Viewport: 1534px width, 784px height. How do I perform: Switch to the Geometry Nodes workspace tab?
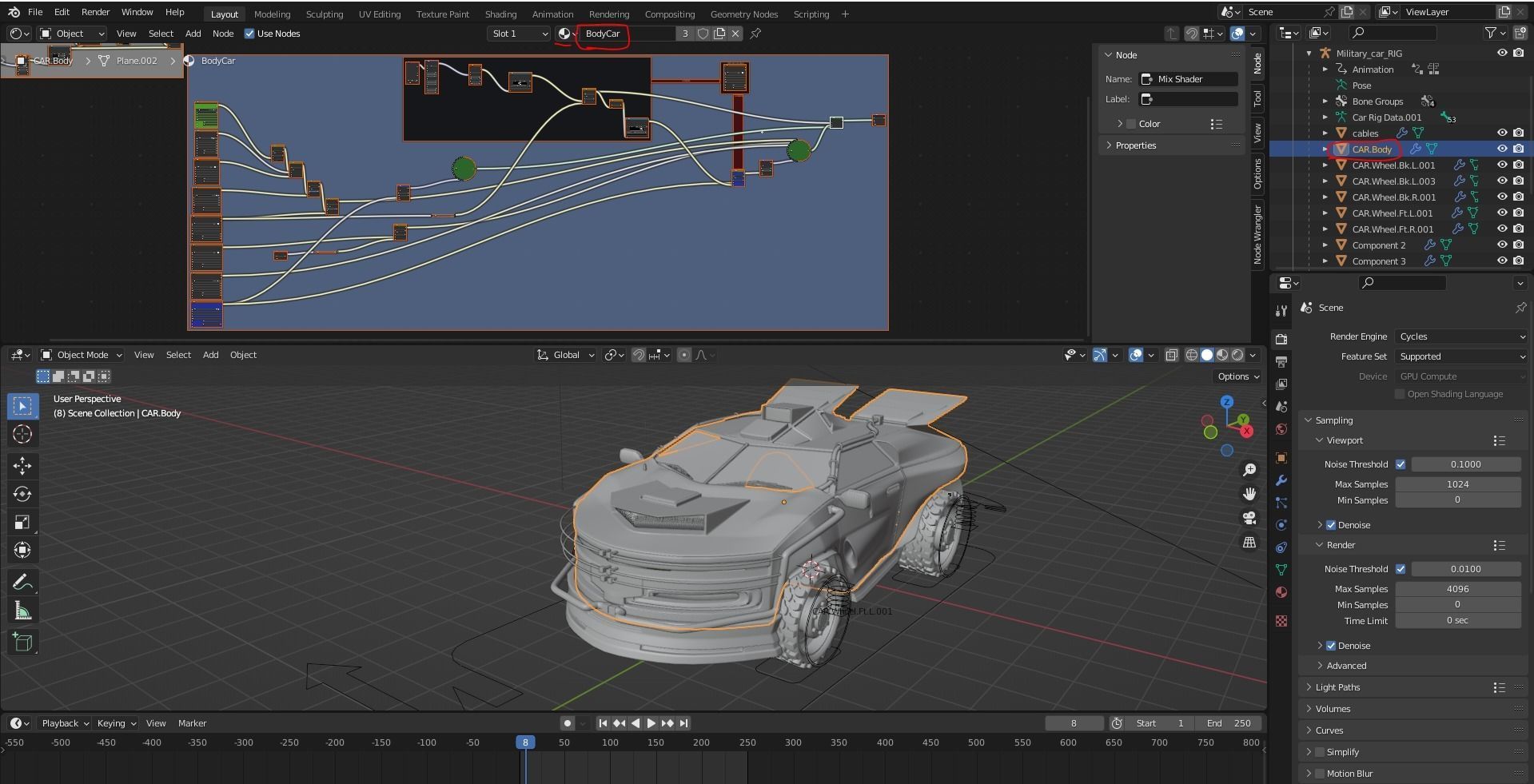(x=744, y=14)
